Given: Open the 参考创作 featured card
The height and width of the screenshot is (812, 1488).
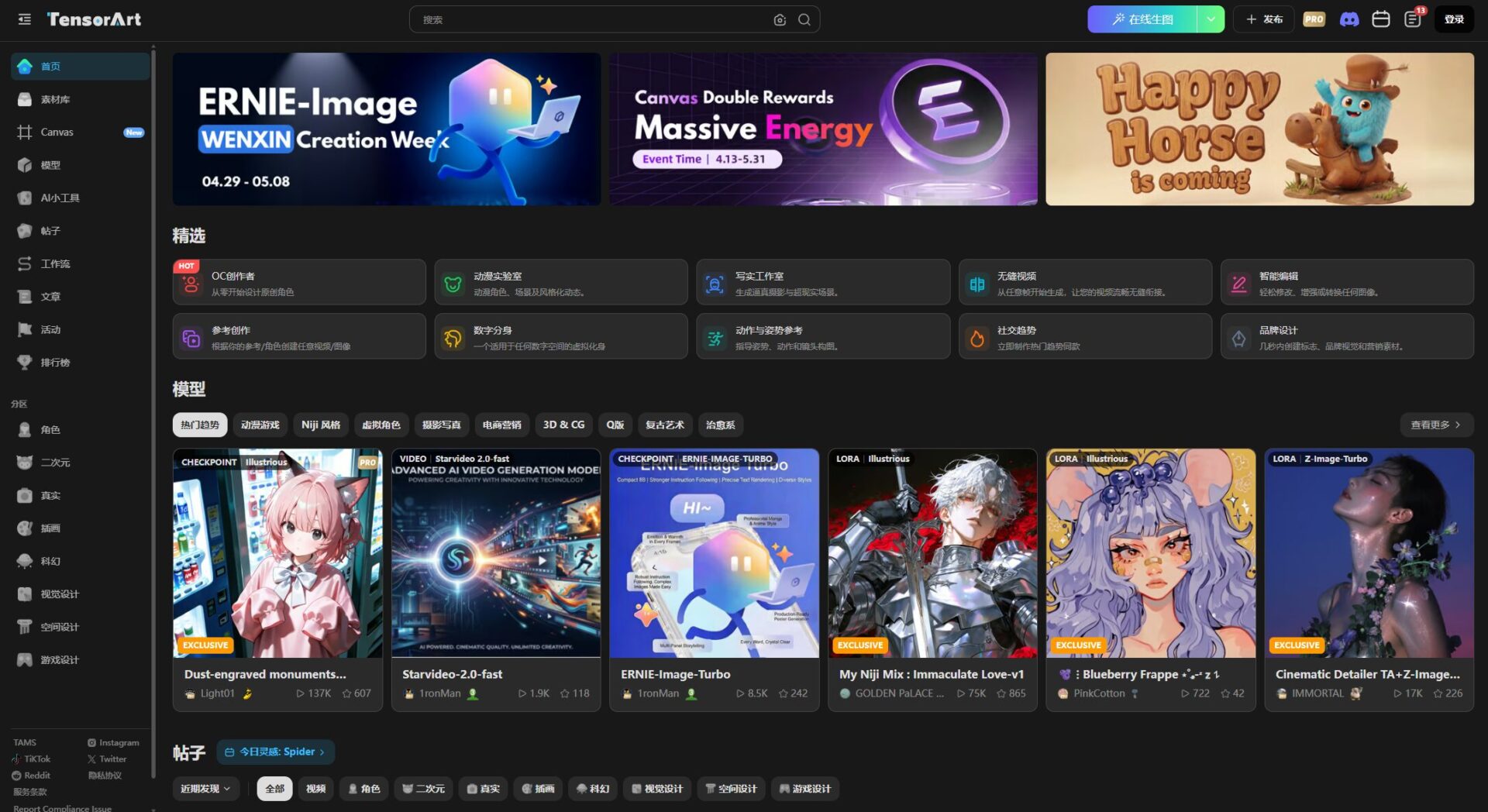Looking at the screenshot, I should tap(299, 336).
